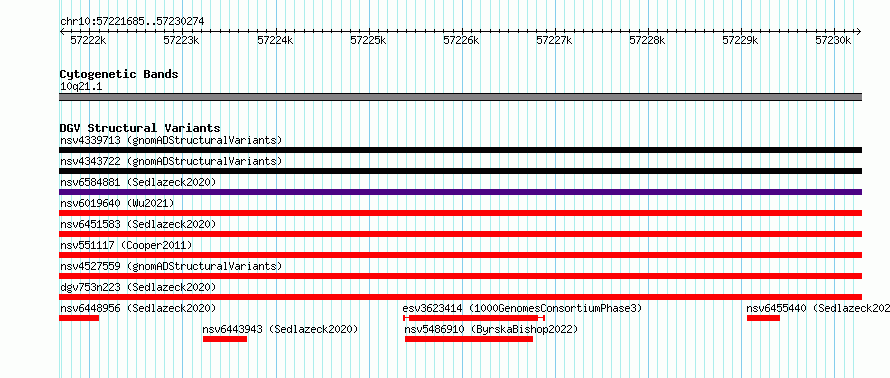
Task: Click the 57226k ruler tick label
Action: tap(461, 40)
